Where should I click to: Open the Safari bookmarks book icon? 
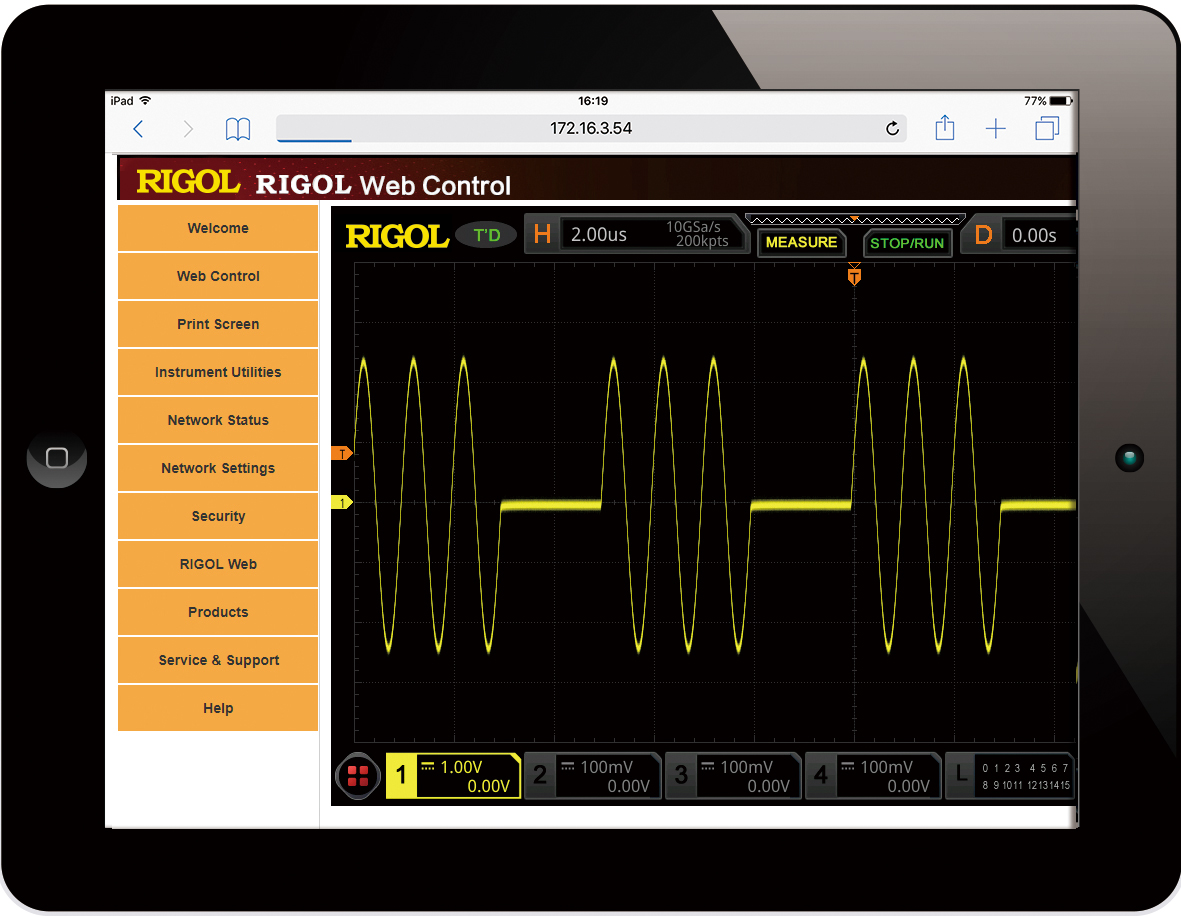click(237, 129)
